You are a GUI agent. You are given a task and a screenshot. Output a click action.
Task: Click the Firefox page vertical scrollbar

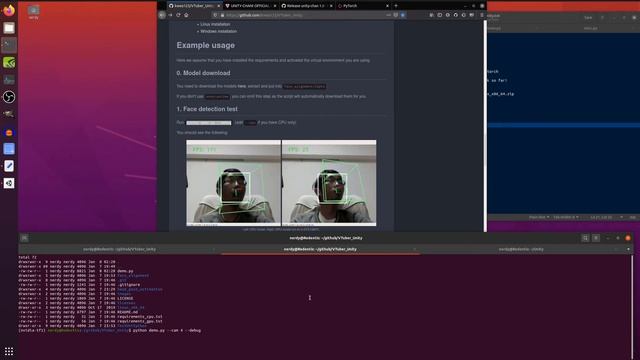tap(485, 126)
